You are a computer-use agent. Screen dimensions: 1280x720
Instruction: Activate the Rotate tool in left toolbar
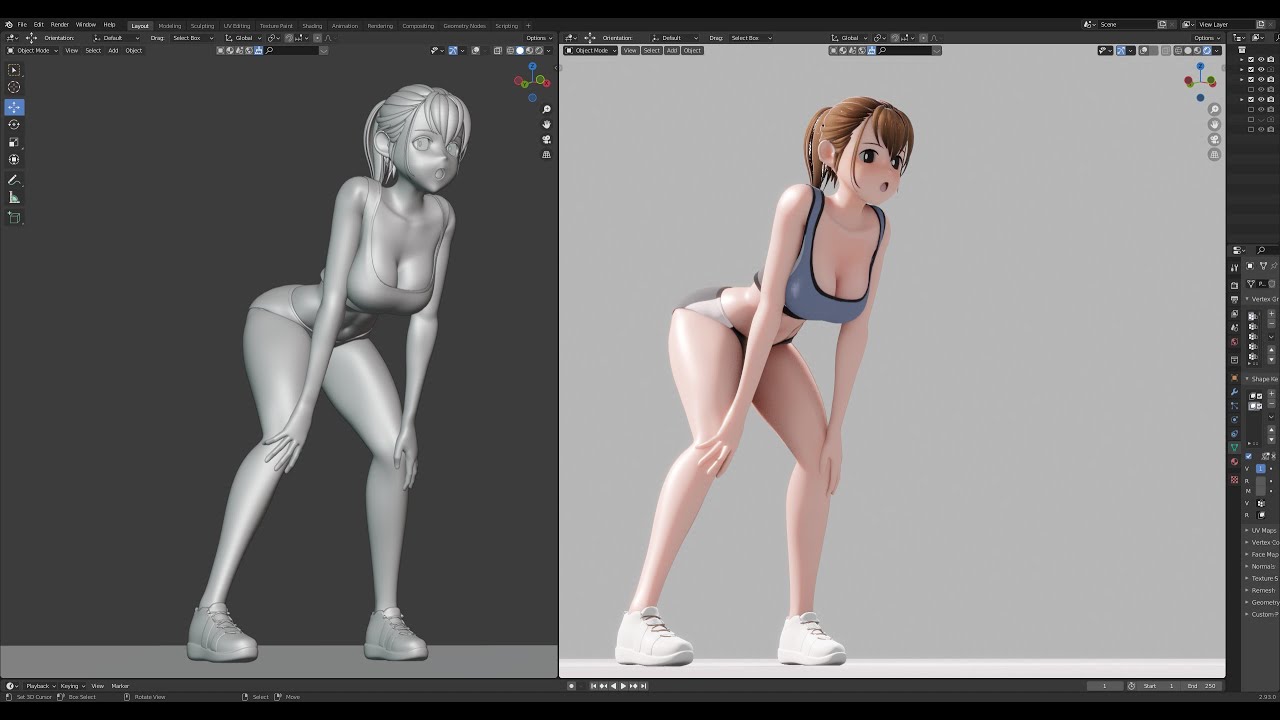(14, 124)
